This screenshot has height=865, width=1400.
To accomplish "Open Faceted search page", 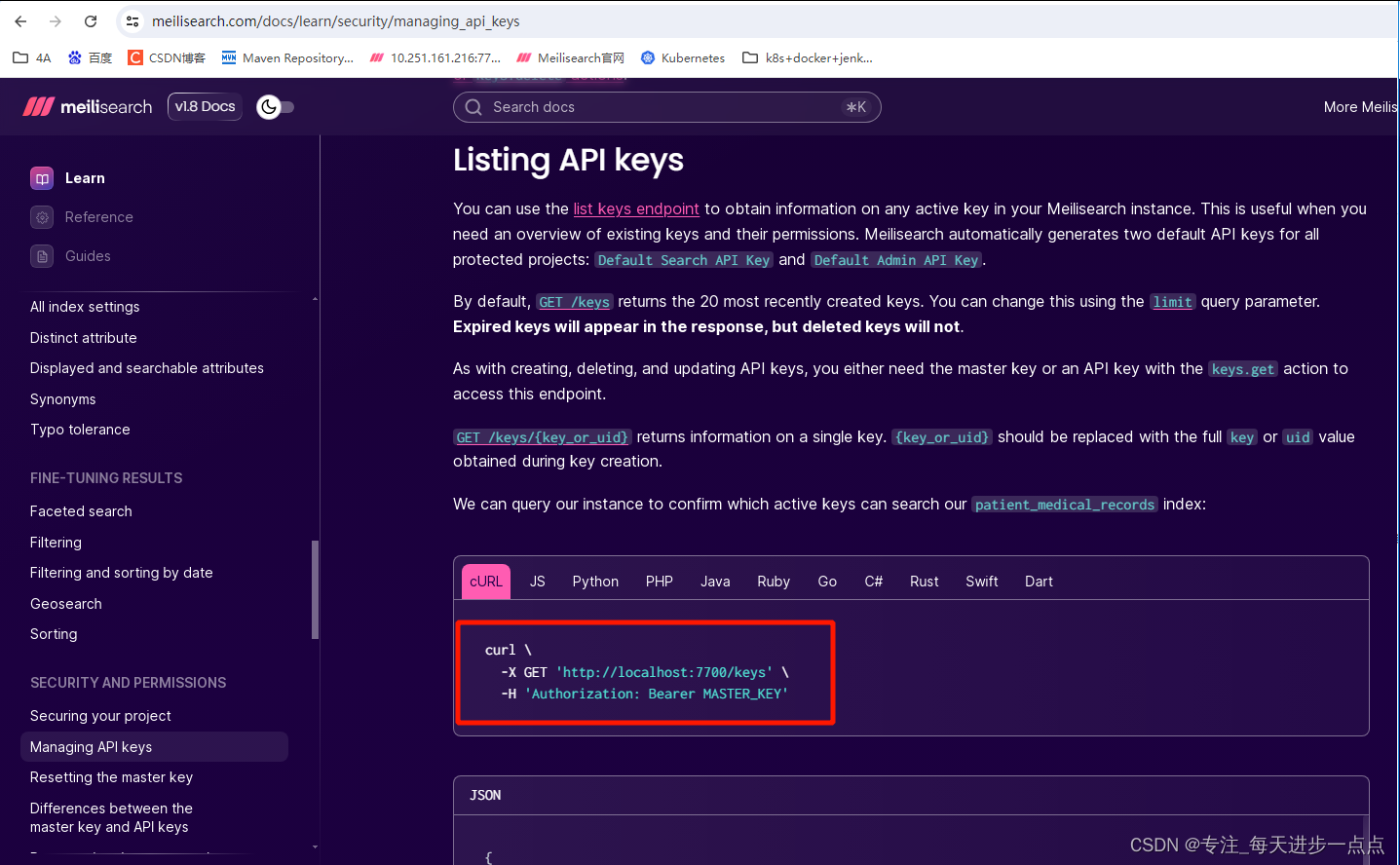I will (x=81, y=511).
